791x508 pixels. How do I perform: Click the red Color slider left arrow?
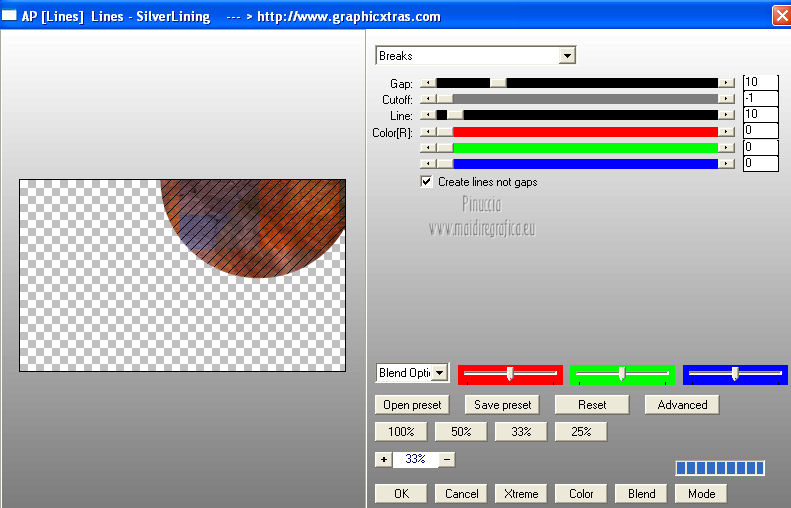(428, 132)
